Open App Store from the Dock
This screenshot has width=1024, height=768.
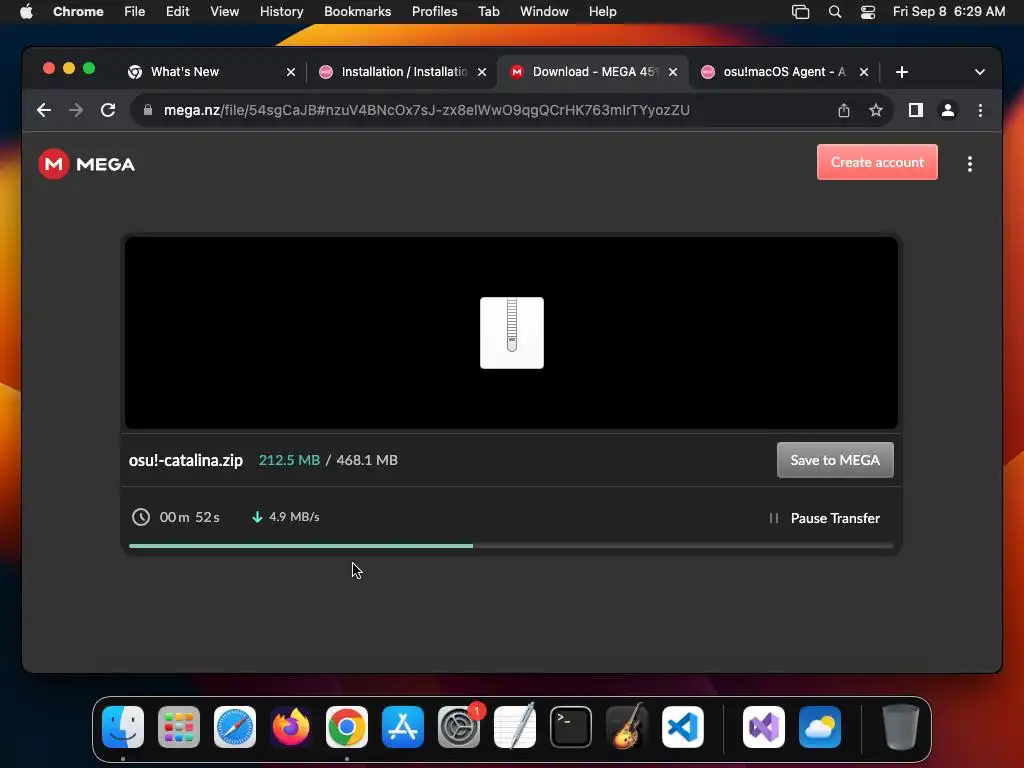(403, 727)
